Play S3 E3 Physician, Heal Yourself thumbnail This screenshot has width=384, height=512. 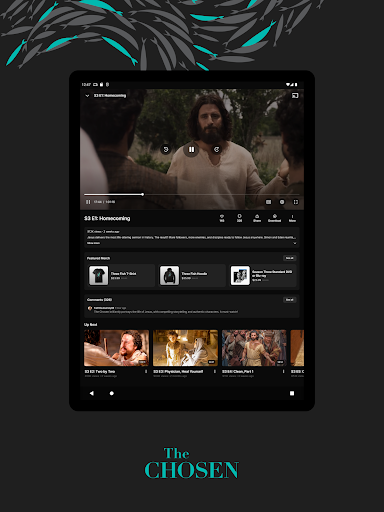(185, 348)
